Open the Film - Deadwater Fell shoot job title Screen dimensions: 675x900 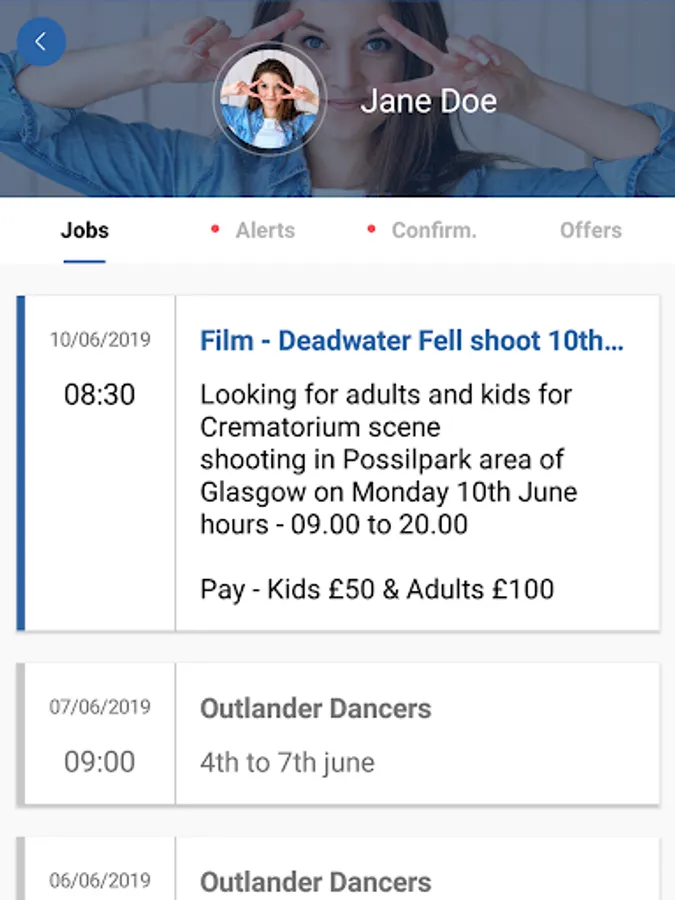pyautogui.click(x=412, y=340)
